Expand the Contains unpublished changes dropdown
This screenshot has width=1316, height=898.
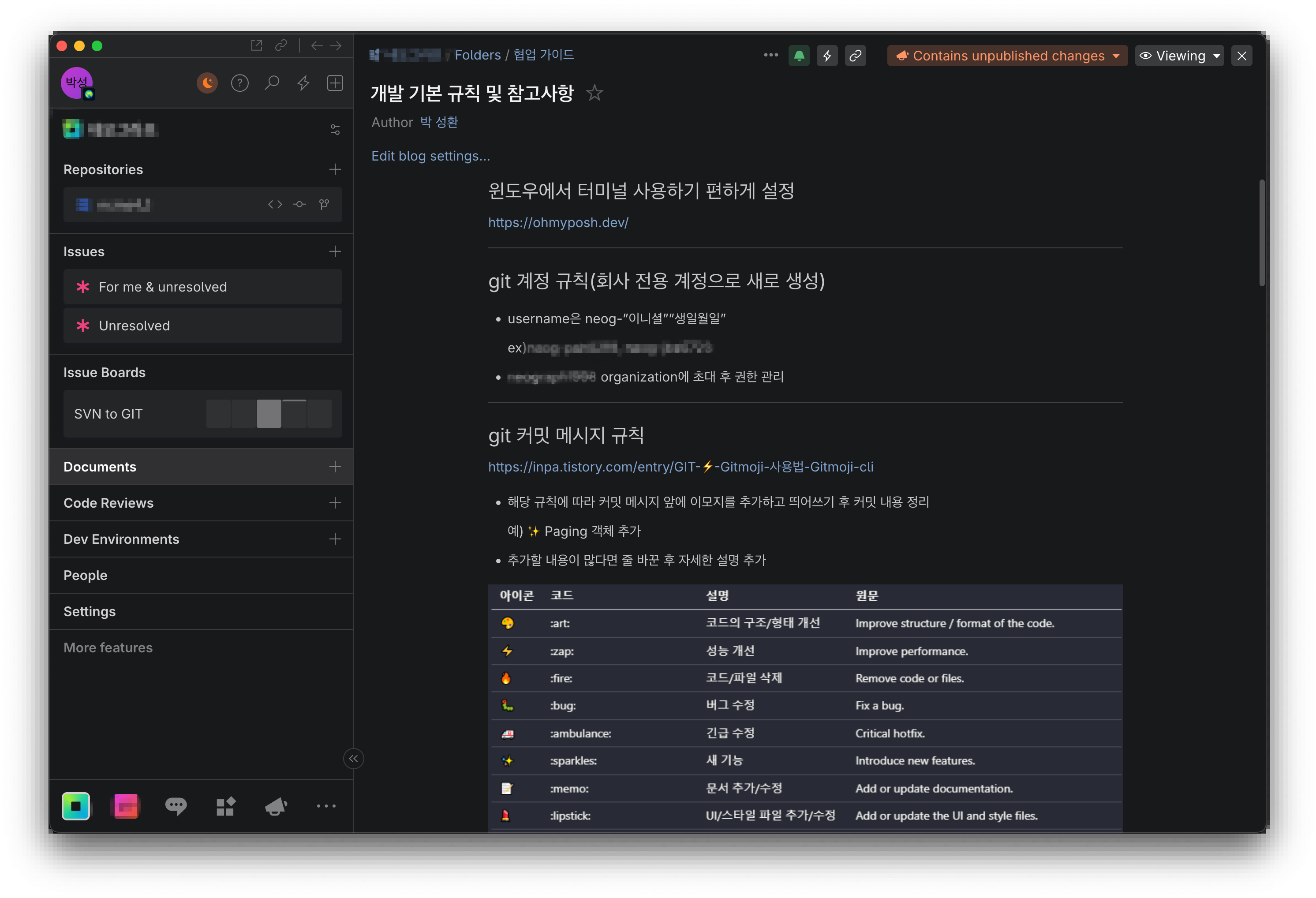click(x=1007, y=56)
